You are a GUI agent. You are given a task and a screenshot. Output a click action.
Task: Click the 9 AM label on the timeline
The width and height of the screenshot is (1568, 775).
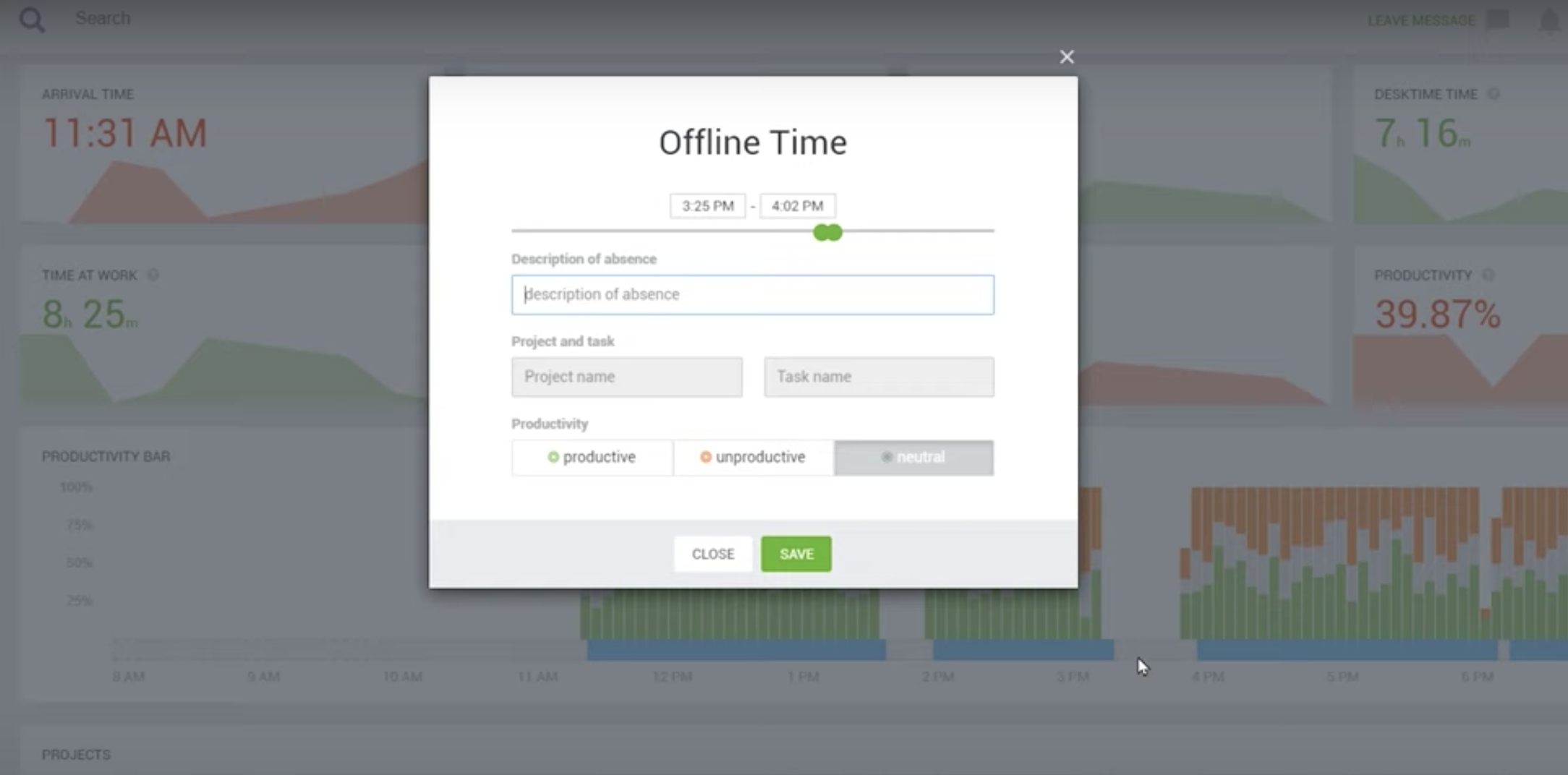(263, 677)
